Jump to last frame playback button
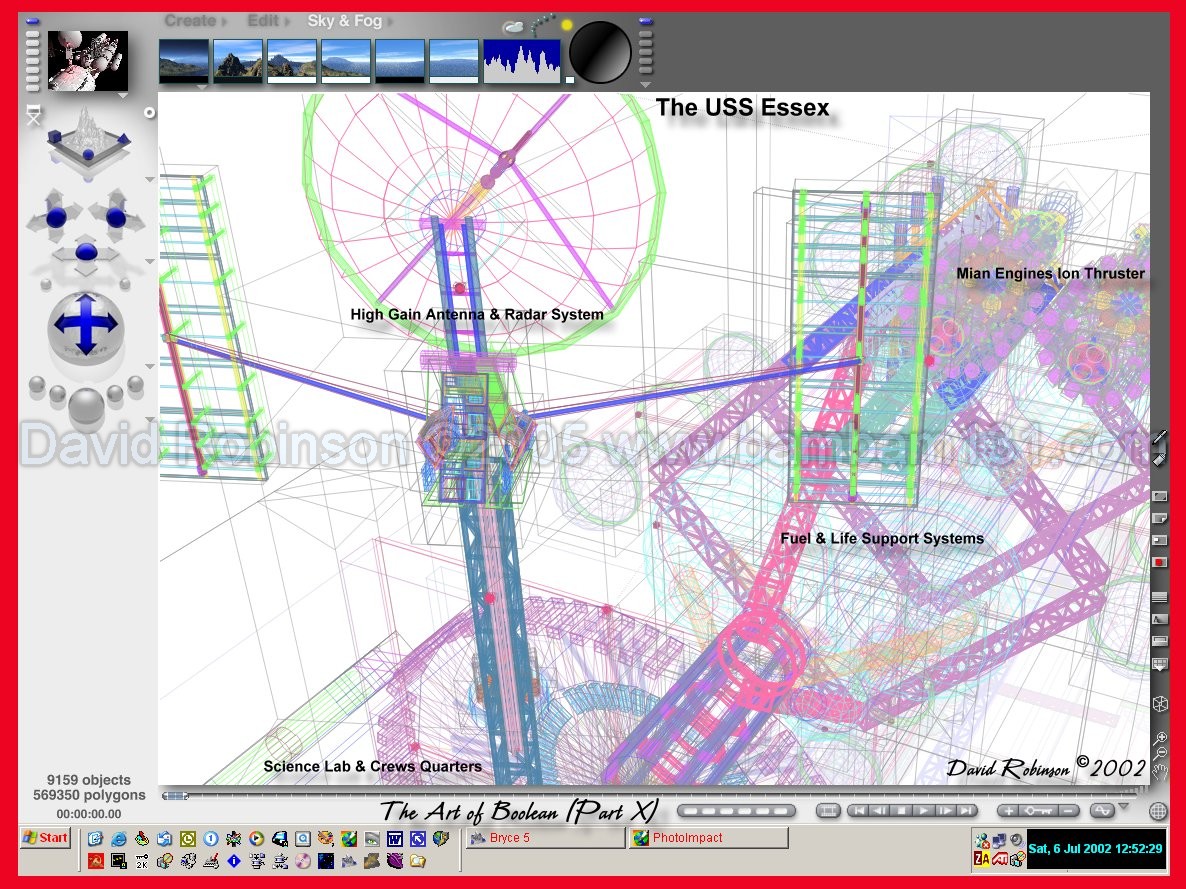Screen dimensions: 1186x889 pyautogui.click(x=966, y=810)
